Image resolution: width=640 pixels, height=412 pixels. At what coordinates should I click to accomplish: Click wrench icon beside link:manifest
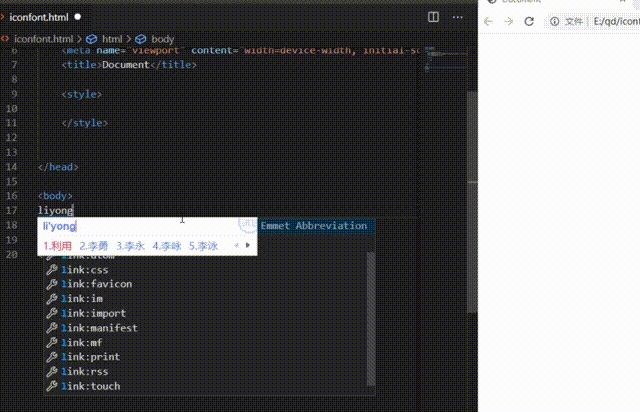click(51, 328)
